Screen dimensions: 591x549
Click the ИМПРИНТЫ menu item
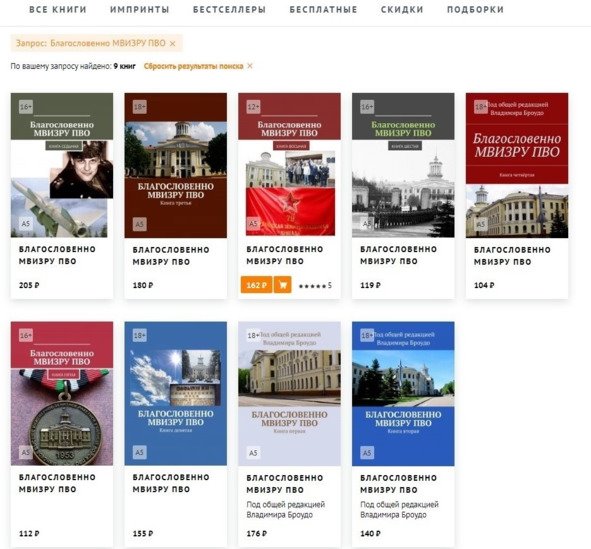[x=139, y=10]
